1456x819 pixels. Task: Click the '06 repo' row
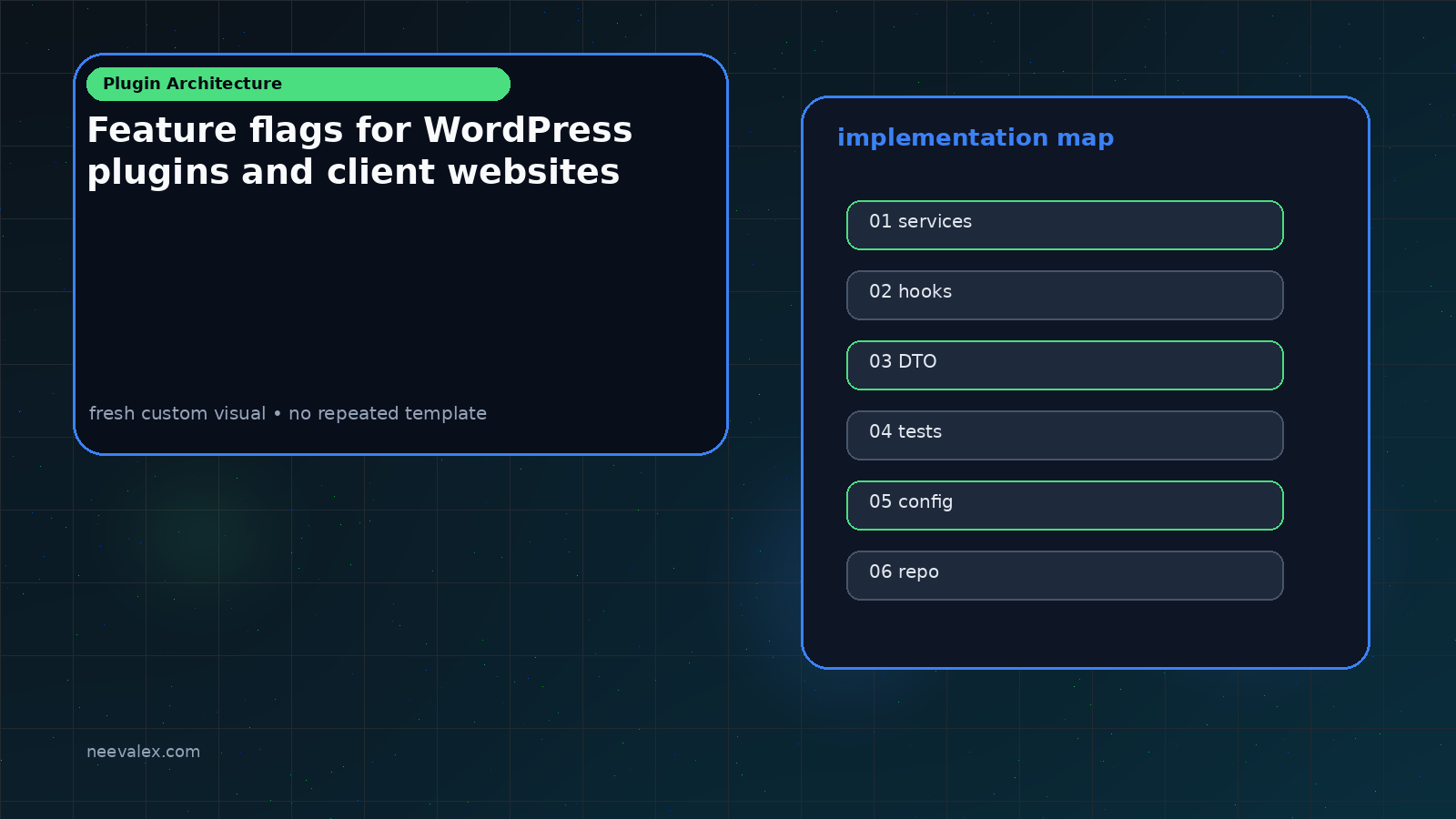(x=1065, y=575)
